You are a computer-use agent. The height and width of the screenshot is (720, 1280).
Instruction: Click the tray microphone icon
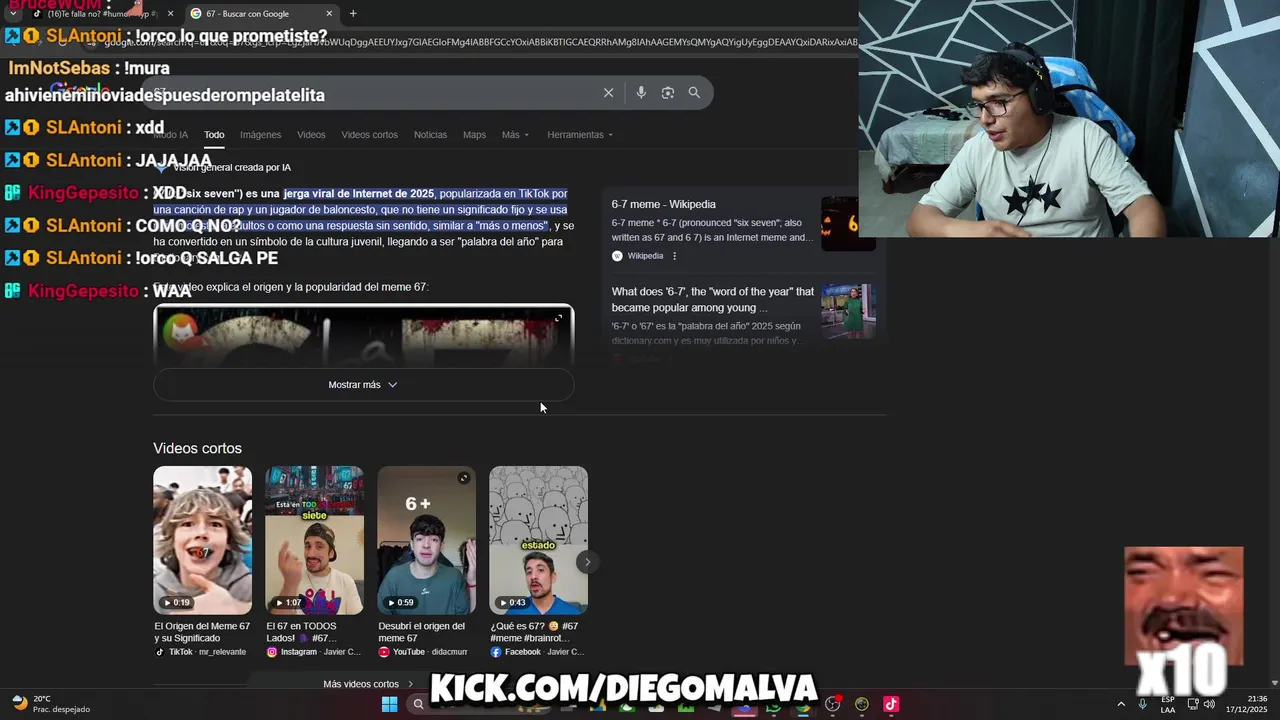[x=1142, y=704]
